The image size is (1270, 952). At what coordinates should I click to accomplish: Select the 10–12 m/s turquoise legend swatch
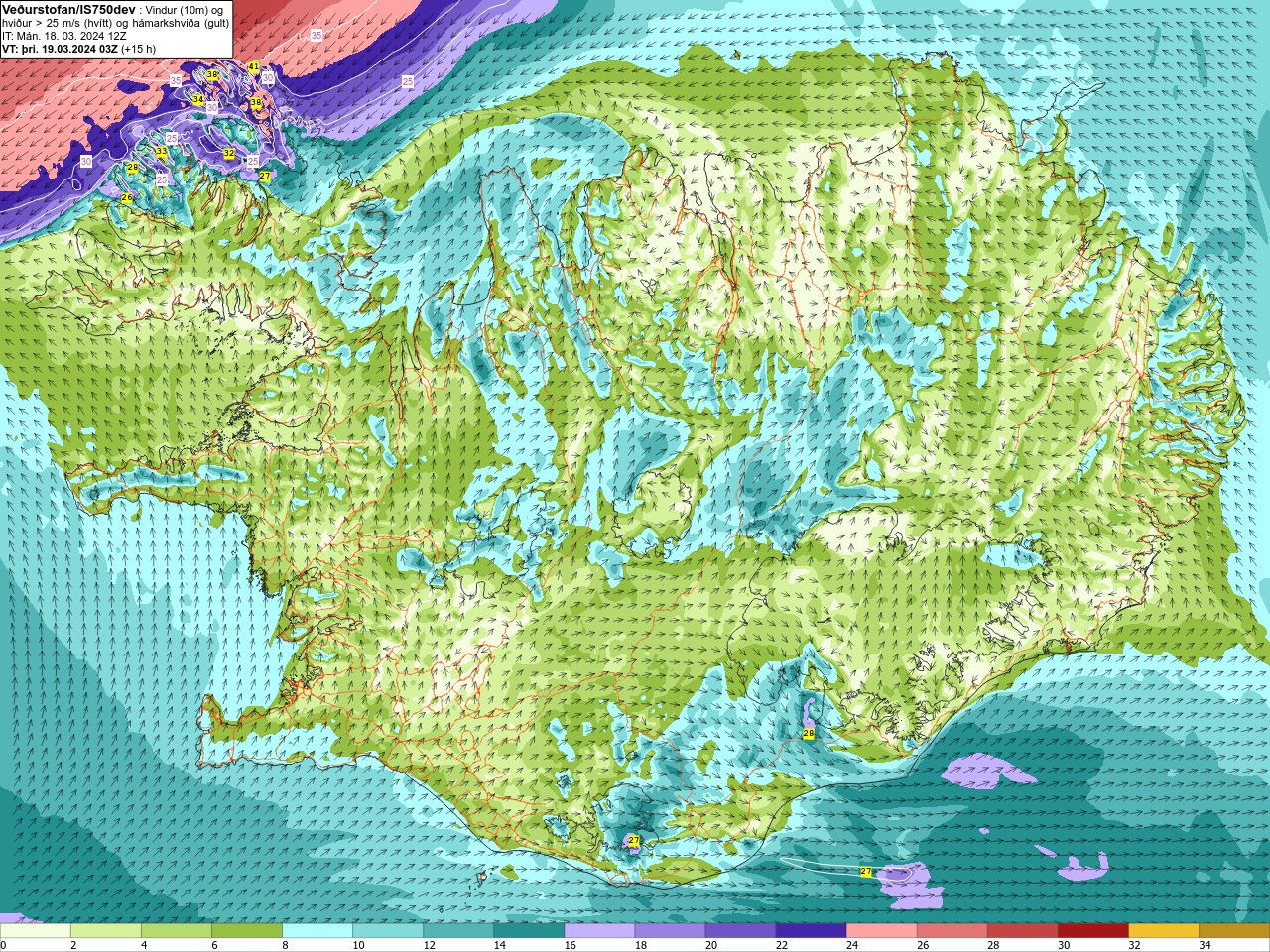click(x=388, y=931)
